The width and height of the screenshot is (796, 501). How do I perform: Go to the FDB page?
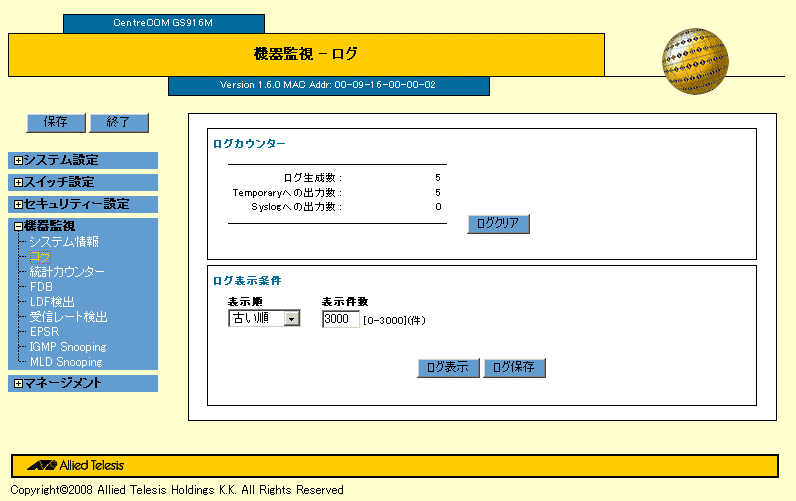[x=42, y=287]
